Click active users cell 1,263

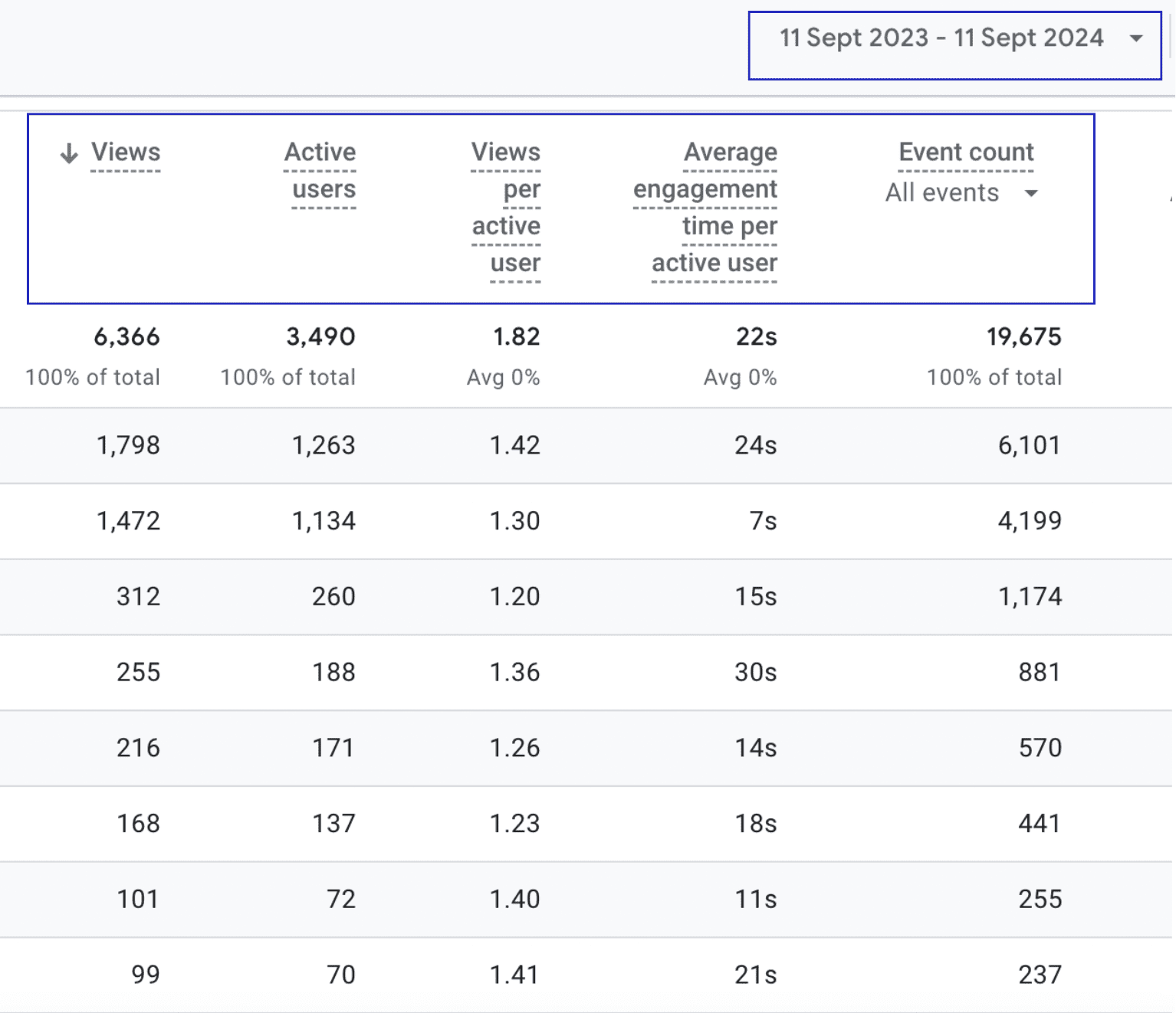coord(324,445)
